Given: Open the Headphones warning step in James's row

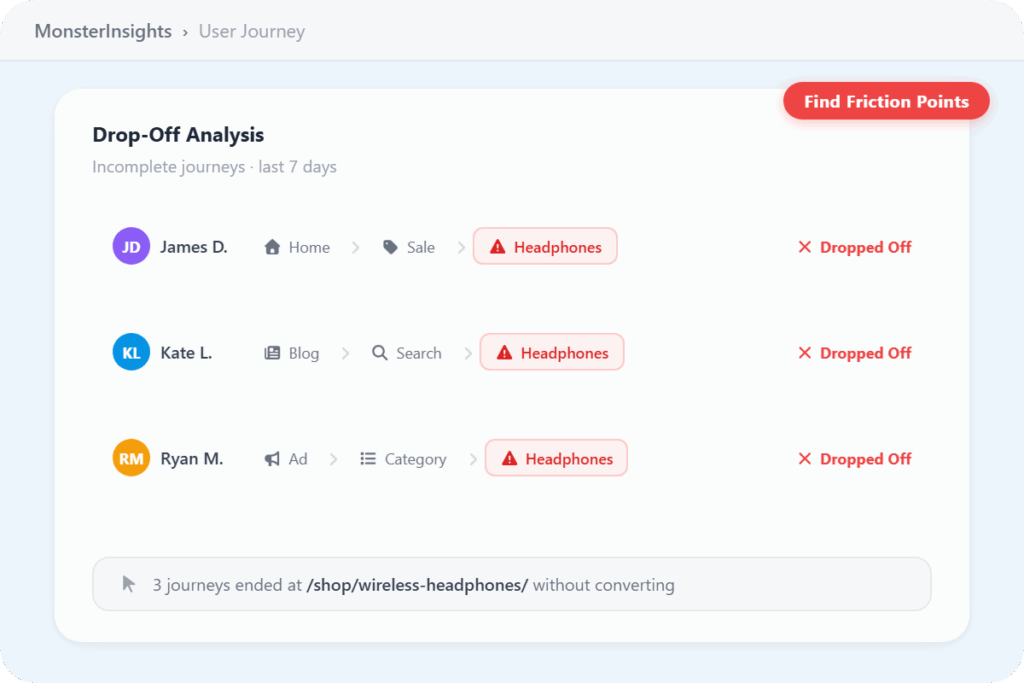Looking at the screenshot, I should 545,247.
